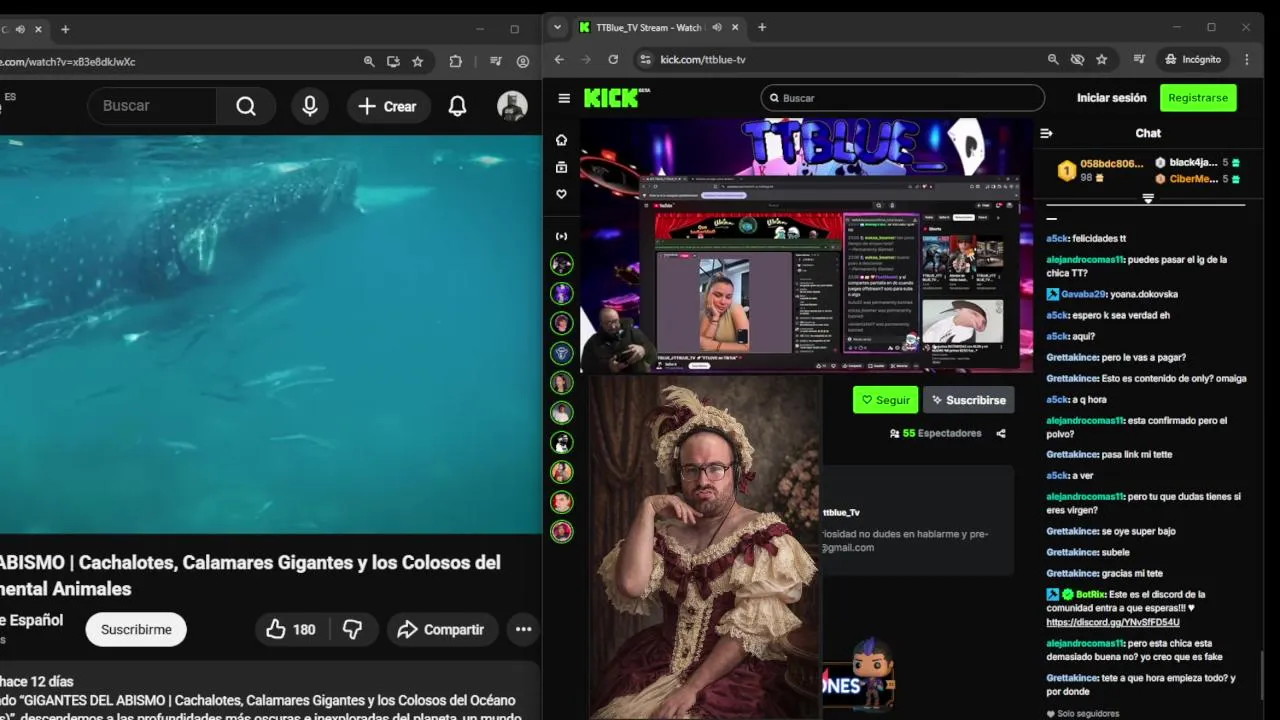Click the kick.com/ttblue-tv address bar
Viewport: 1280px width, 720px height.
point(840,59)
